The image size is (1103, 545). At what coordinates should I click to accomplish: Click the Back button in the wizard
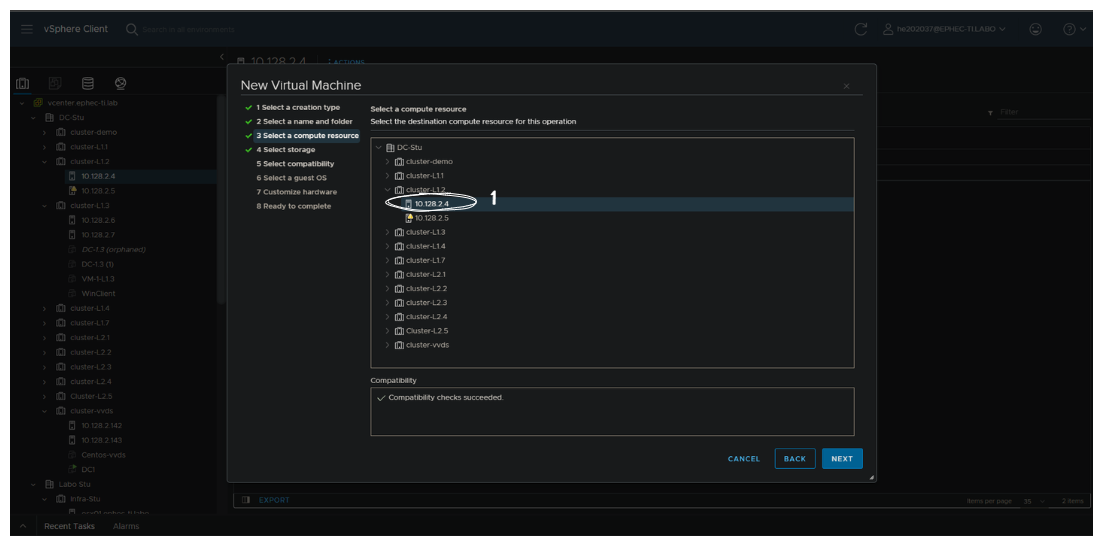point(795,459)
